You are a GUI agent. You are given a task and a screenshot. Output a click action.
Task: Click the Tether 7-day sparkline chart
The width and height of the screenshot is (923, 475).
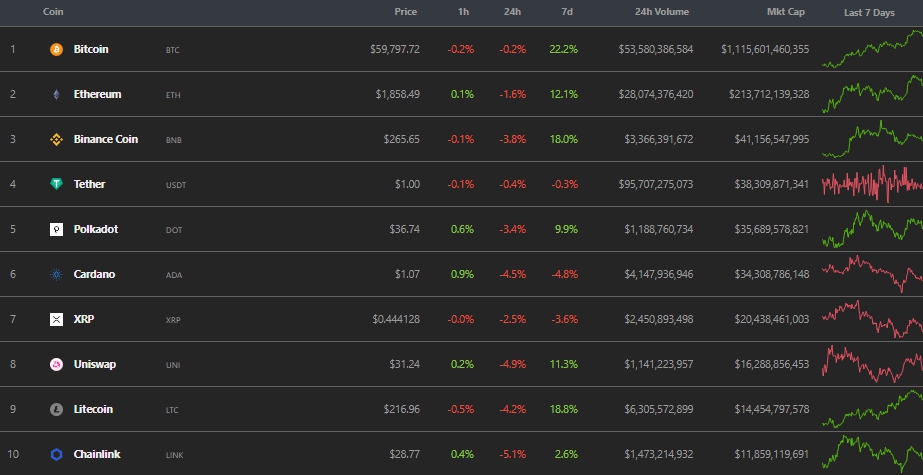coord(872,184)
